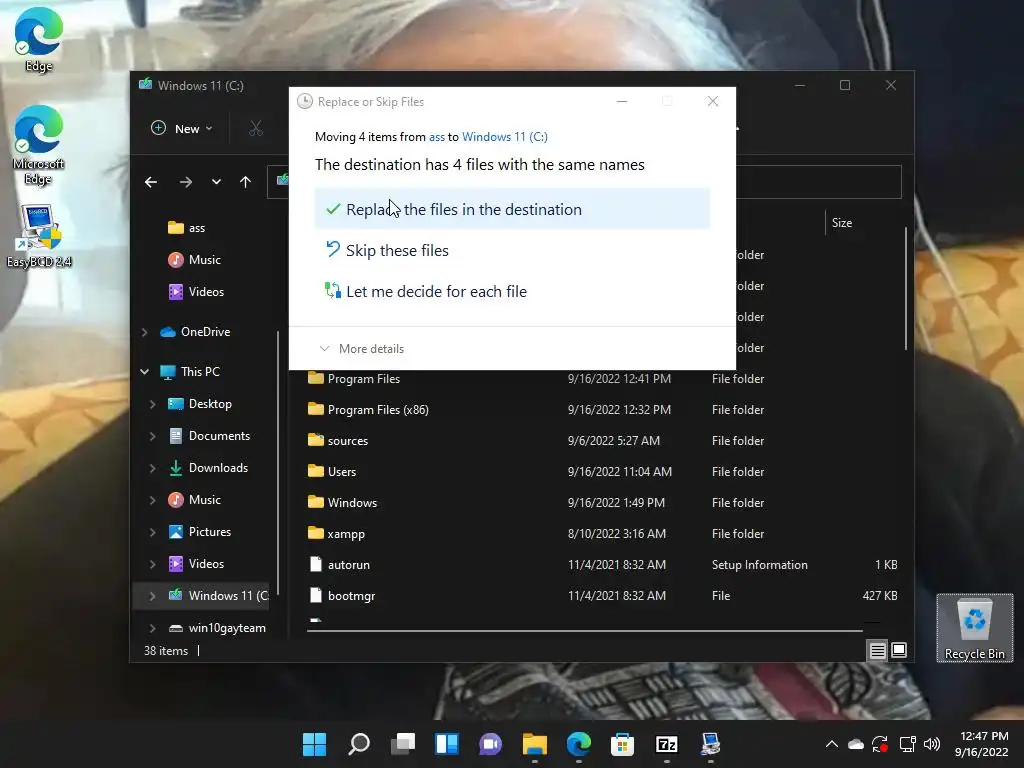1024x768 pixels.
Task: Click the volume speaker tray icon
Action: (932, 744)
